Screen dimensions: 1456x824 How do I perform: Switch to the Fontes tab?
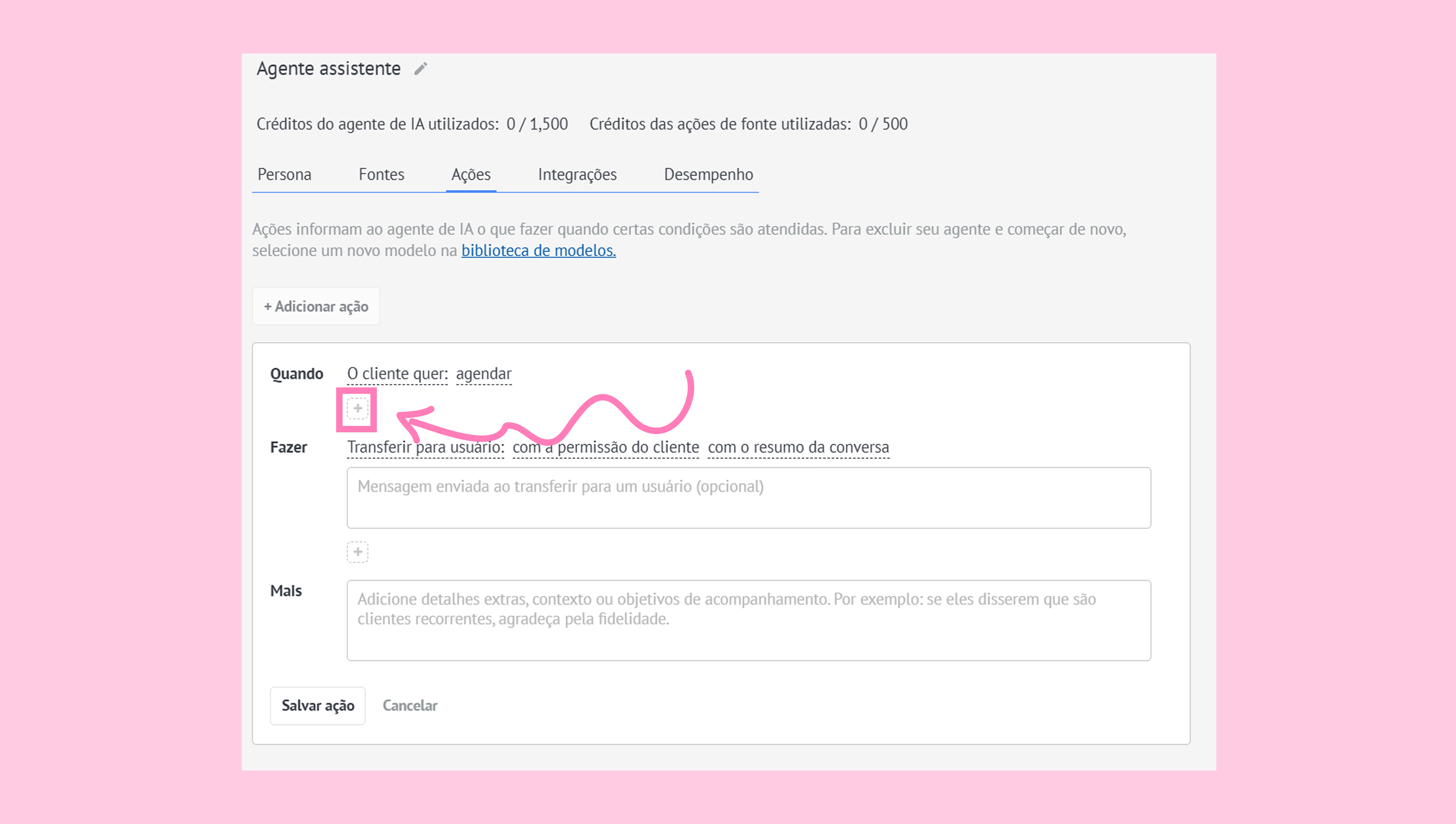tap(381, 174)
